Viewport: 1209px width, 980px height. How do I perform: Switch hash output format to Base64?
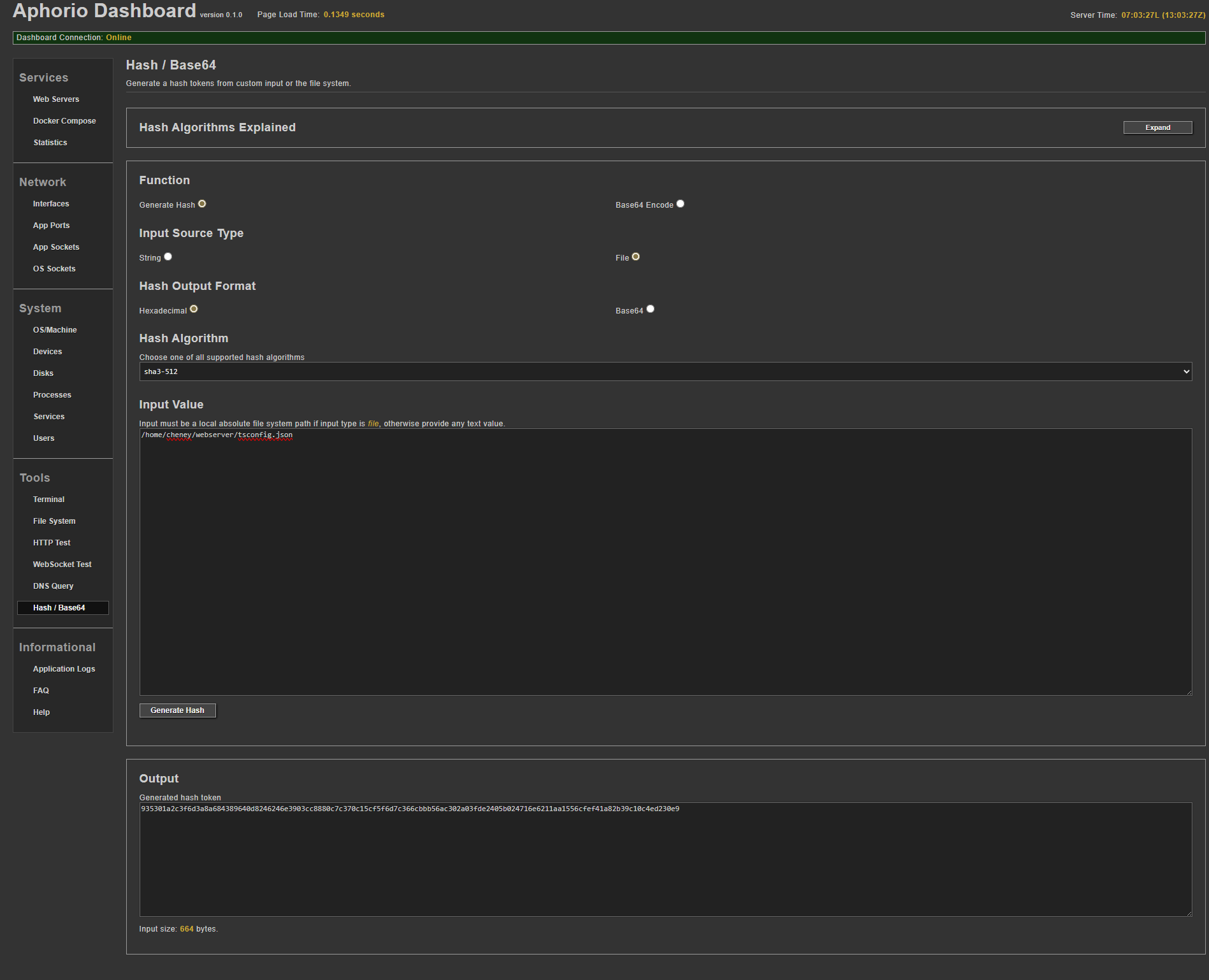click(x=650, y=309)
